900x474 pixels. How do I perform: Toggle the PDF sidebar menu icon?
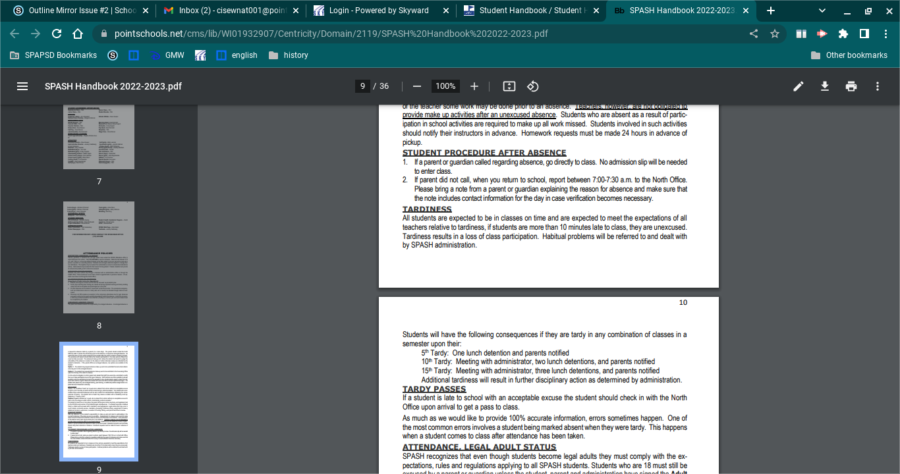[x=22, y=86]
